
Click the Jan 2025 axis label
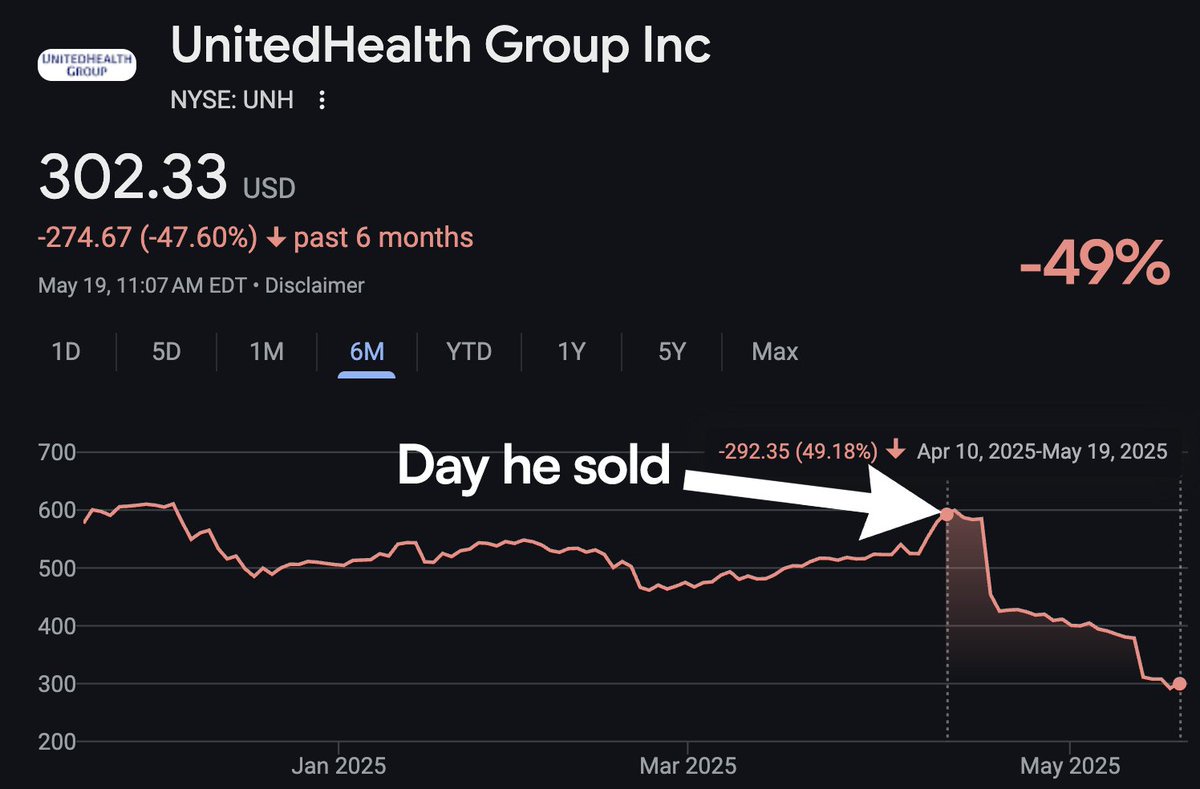pyautogui.click(x=338, y=767)
